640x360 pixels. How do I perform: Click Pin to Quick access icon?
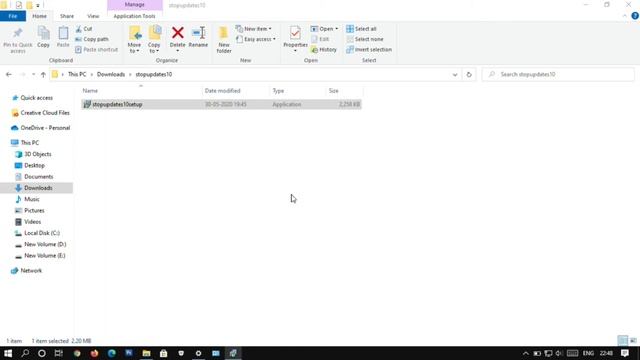18,33
